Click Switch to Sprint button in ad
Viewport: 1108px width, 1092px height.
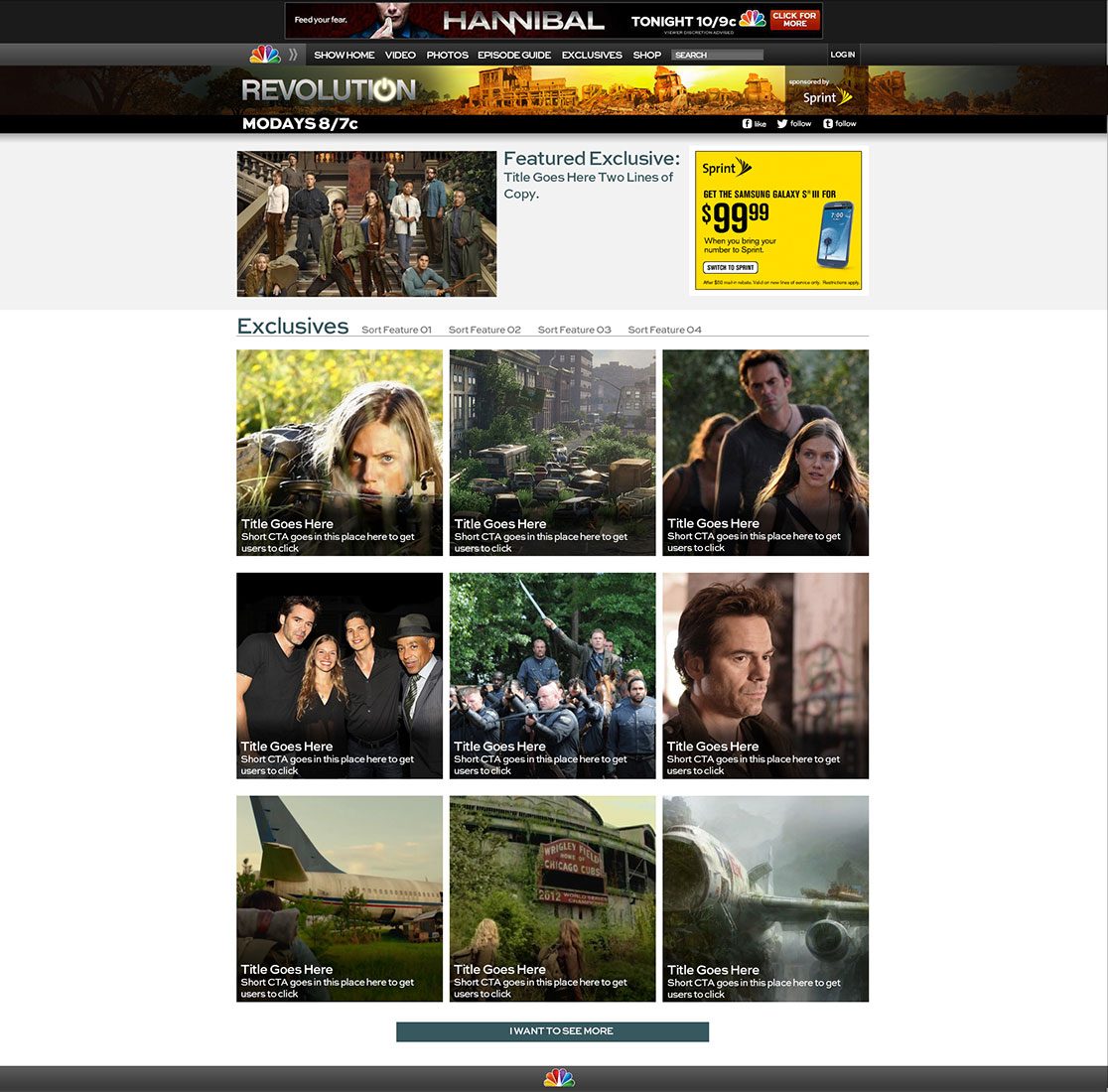tap(731, 268)
